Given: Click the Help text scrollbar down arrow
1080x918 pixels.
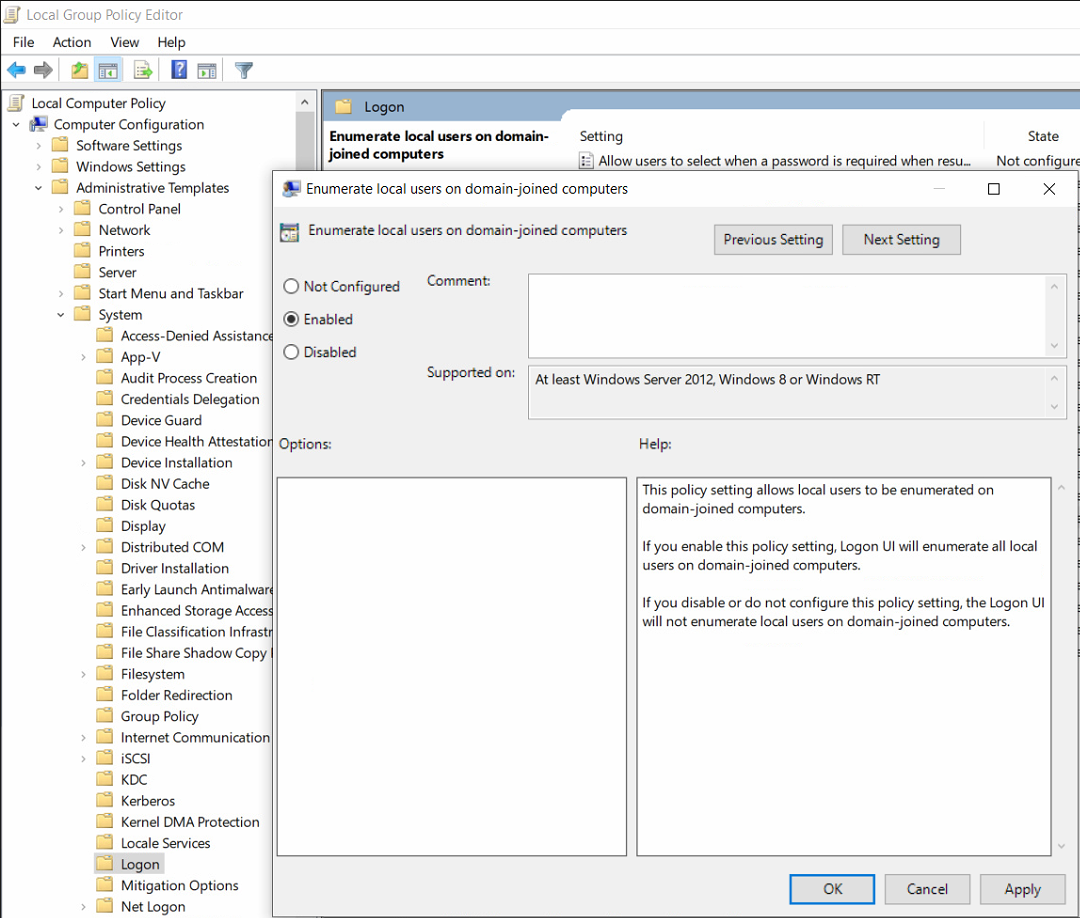Looking at the screenshot, I should coord(1061,847).
